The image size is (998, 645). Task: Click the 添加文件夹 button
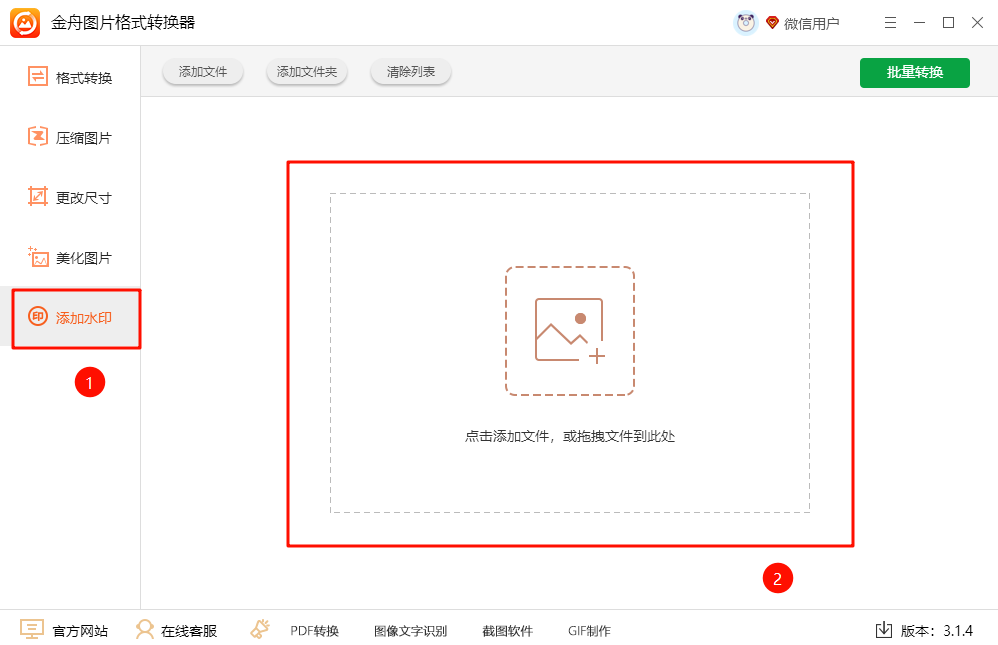pos(307,72)
